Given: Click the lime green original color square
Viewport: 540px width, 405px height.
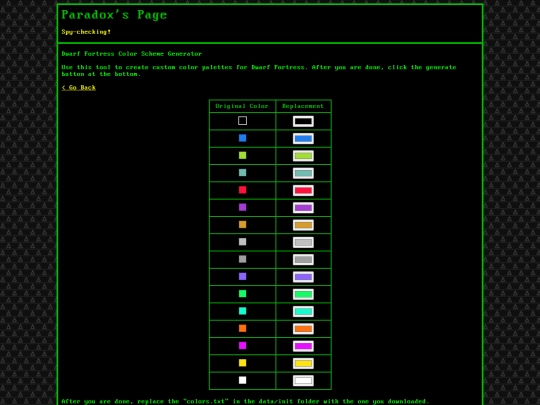Looking at the screenshot, I should pyautogui.click(x=242, y=155).
